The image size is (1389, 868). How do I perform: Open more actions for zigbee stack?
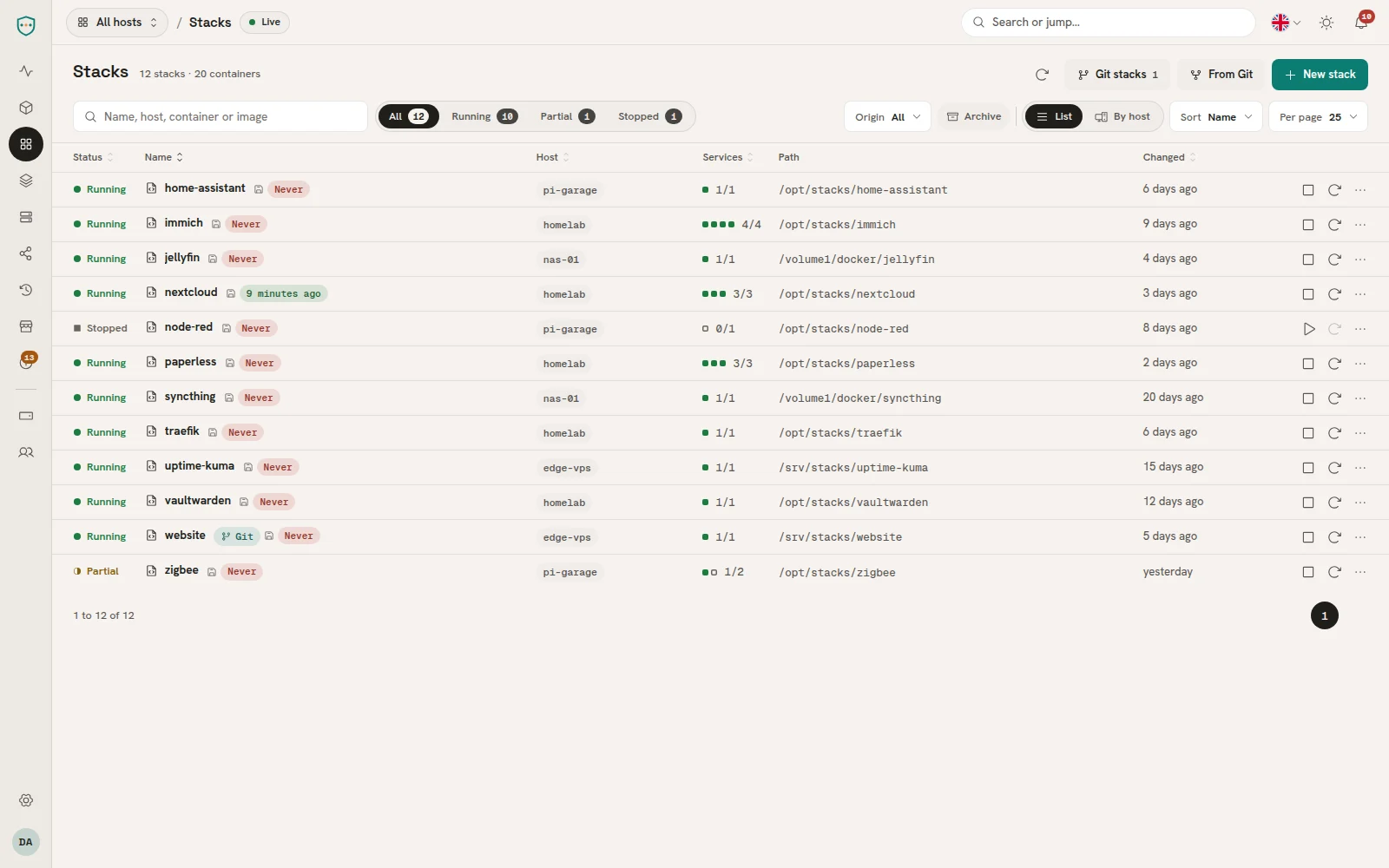pyautogui.click(x=1360, y=572)
